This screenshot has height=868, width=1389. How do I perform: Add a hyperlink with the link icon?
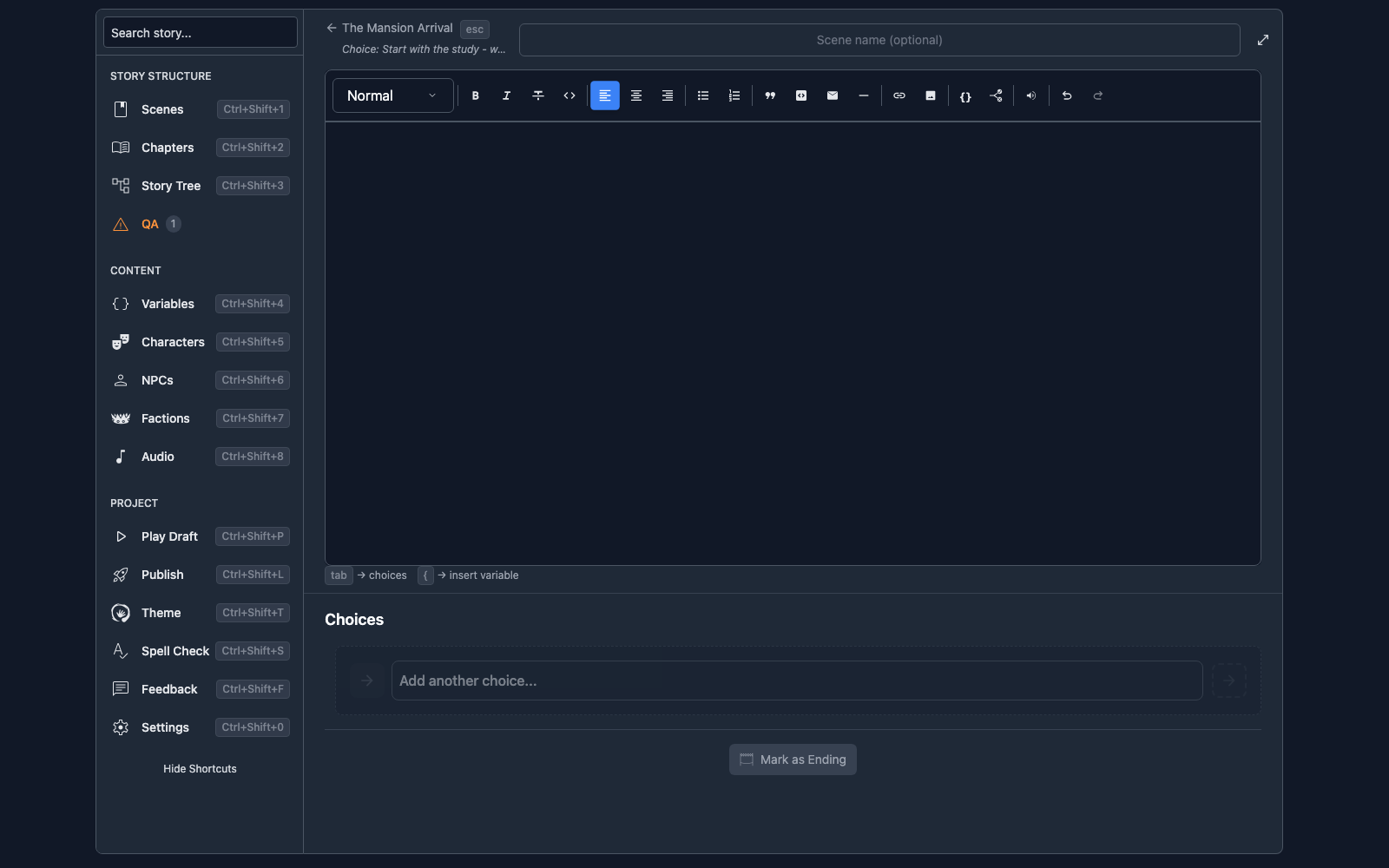(x=899, y=95)
